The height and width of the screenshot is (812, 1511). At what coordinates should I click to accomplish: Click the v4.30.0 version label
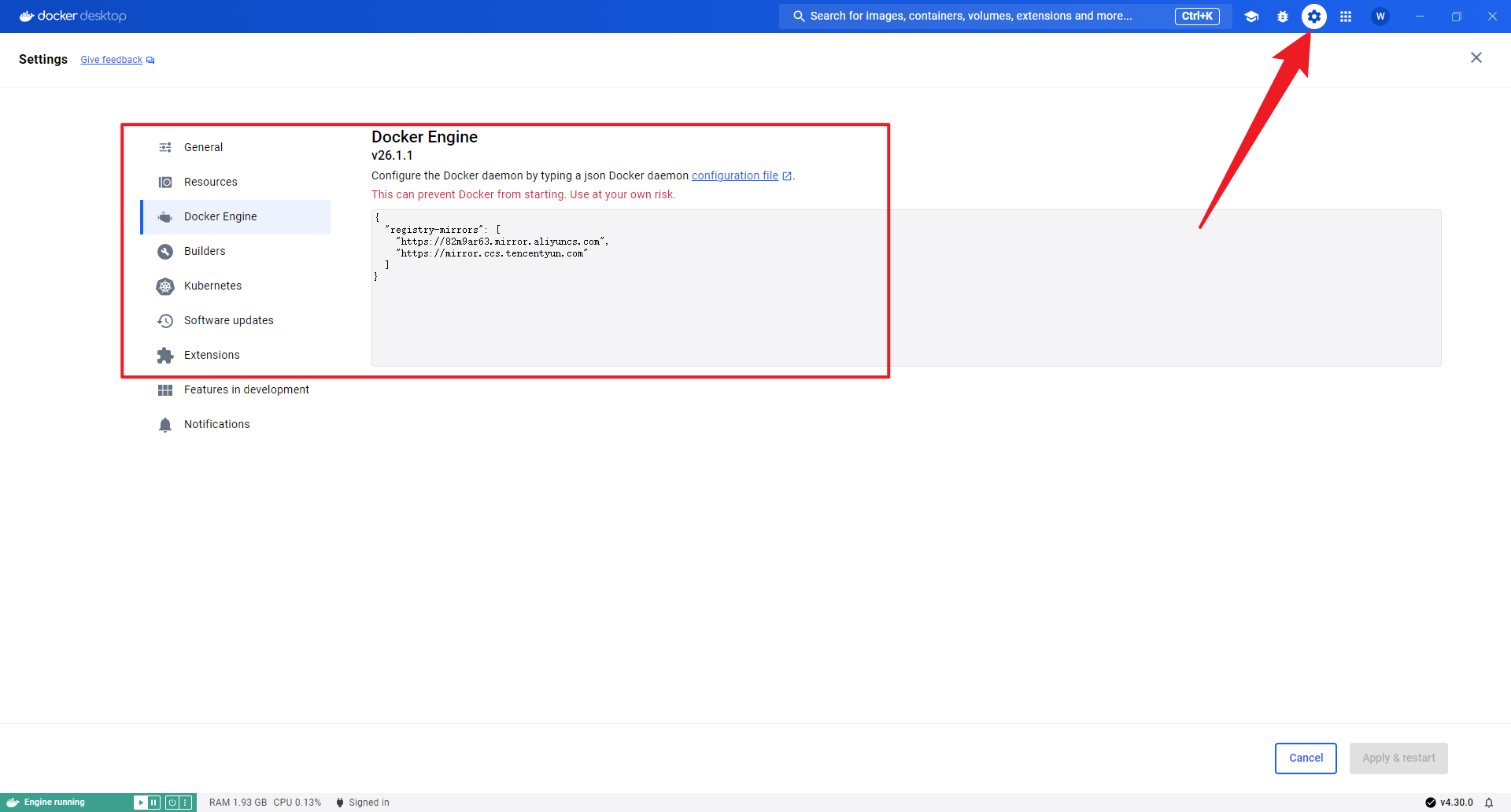pyautogui.click(x=1457, y=803)
